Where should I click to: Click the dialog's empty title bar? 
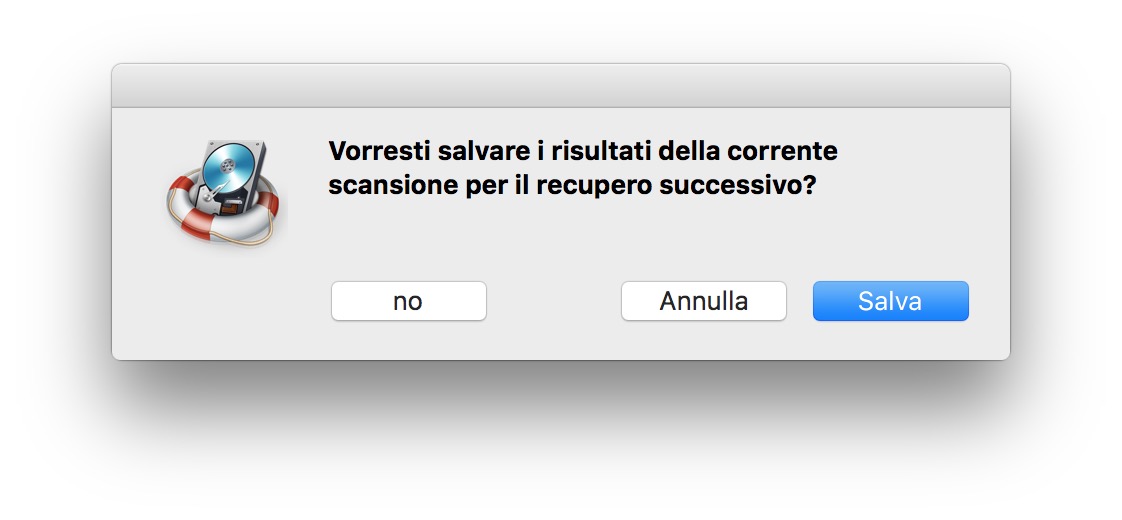tap(560, 86)
